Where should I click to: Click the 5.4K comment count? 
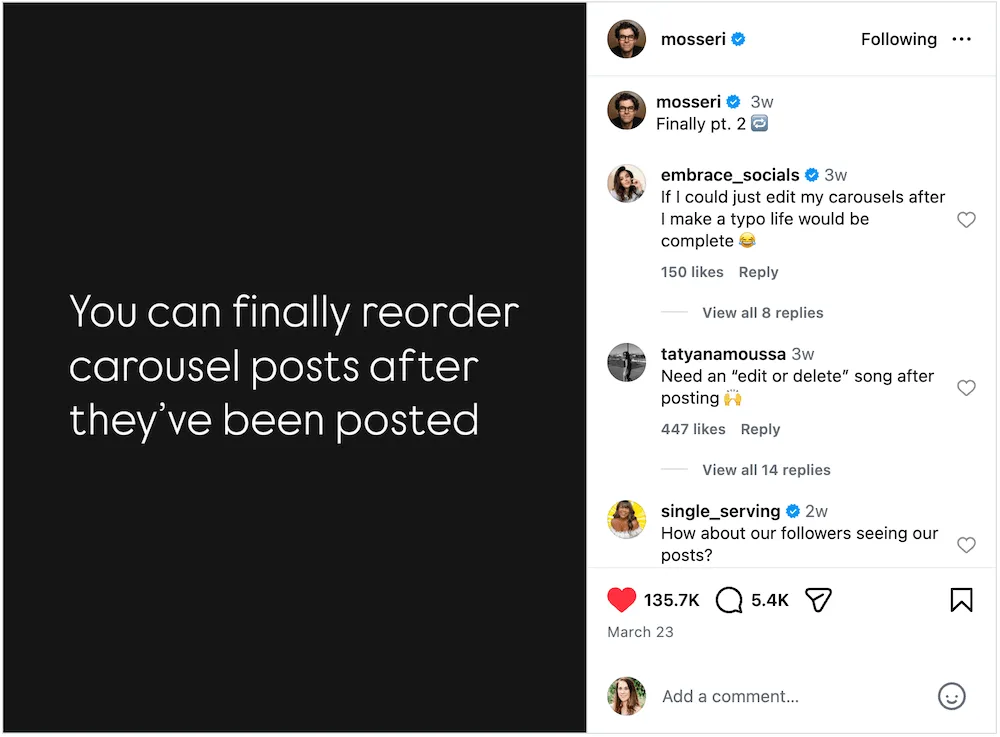click(x=770, y=599)
